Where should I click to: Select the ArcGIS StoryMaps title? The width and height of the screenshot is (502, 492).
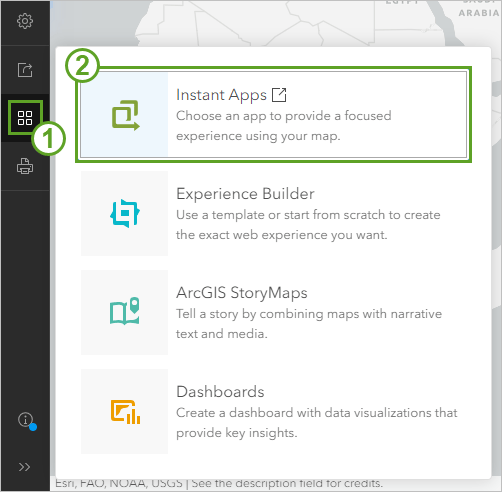[242, 293]
